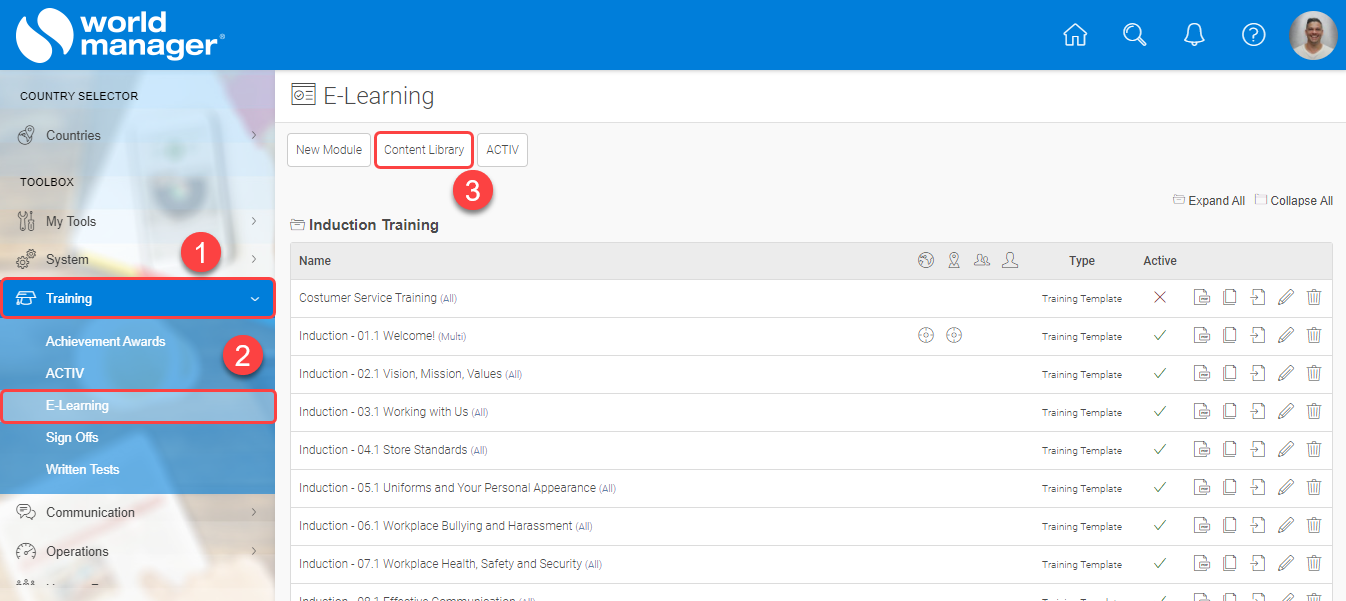
Task: Sort by the single user column icon
Action: tap(1010, 260)
